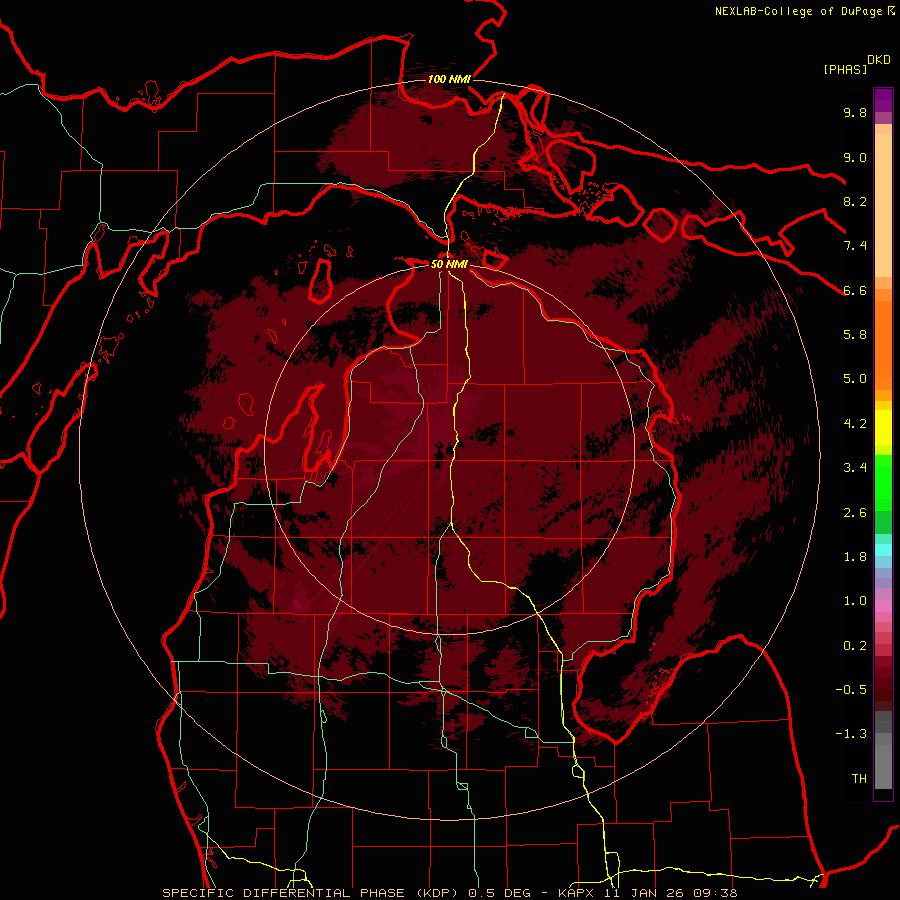This screenshot has width=900, height=900.
Task: Click the orange segment of the color bar
Action: click(883, 344)
